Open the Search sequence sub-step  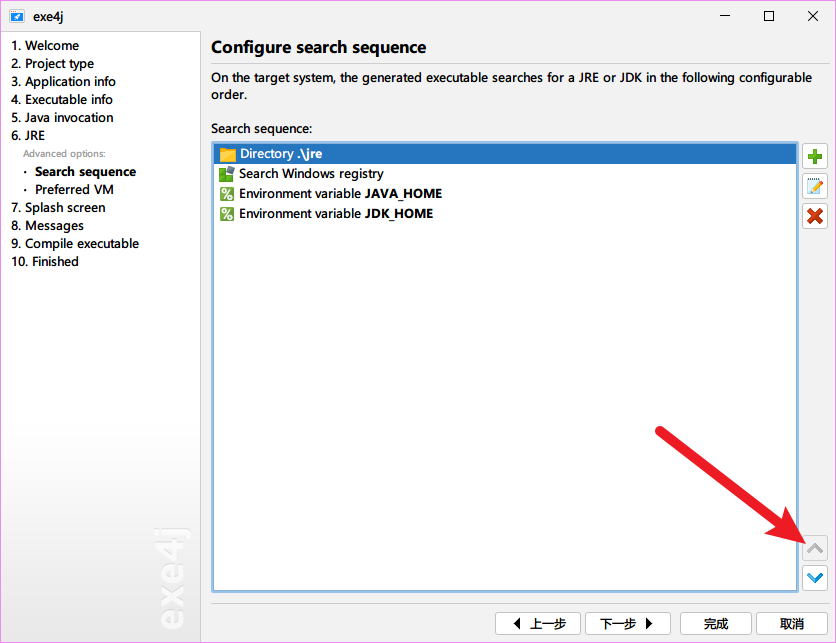click(x=85, y=172)
